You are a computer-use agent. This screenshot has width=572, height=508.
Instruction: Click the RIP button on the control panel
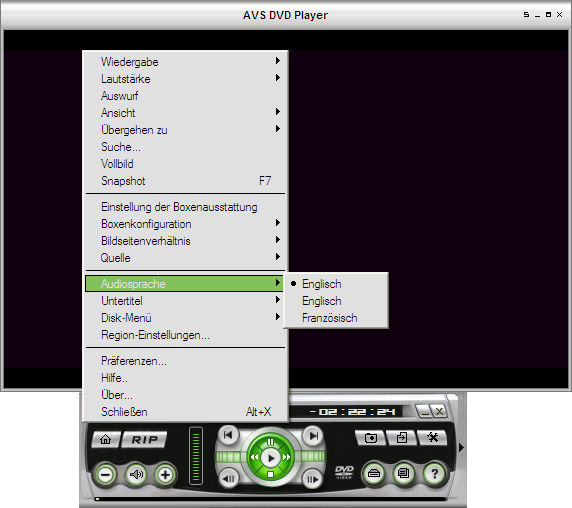tap(144, 439)
